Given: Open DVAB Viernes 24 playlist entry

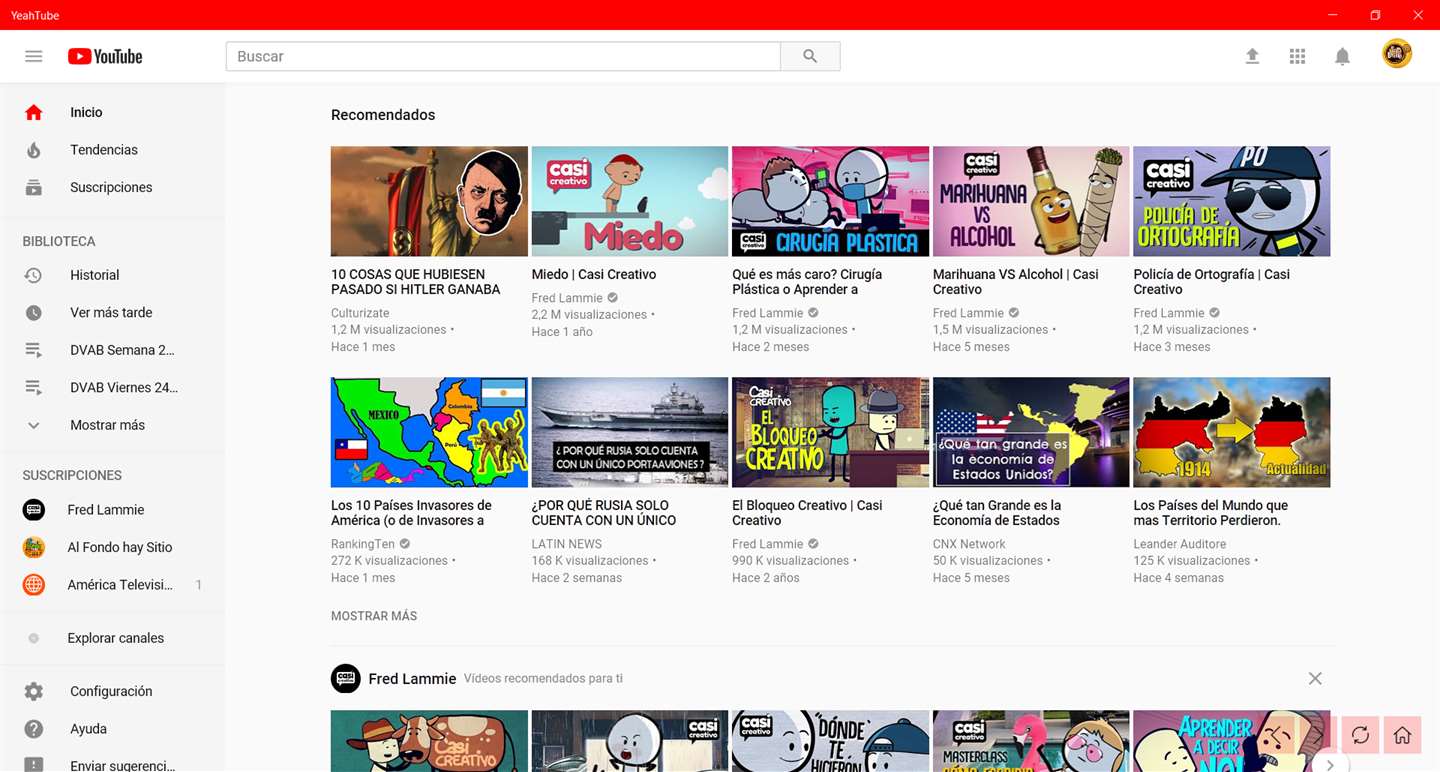Looking at the screenshot, I should (x=112, y=387).
